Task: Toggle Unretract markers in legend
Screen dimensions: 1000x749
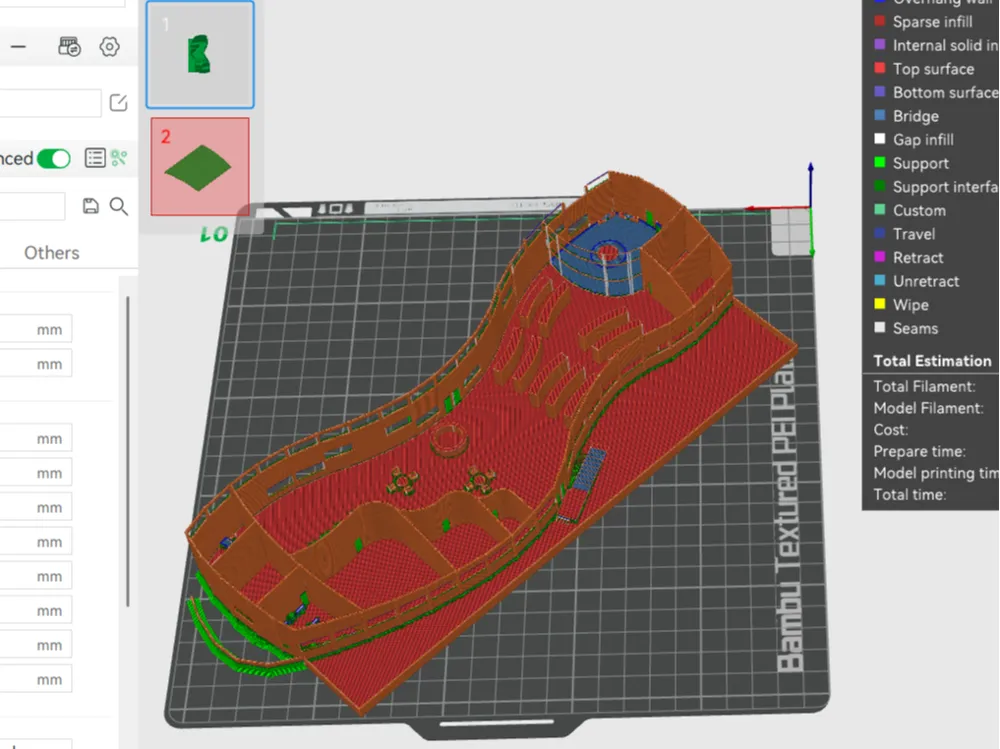Action: [x=917, y=281]
